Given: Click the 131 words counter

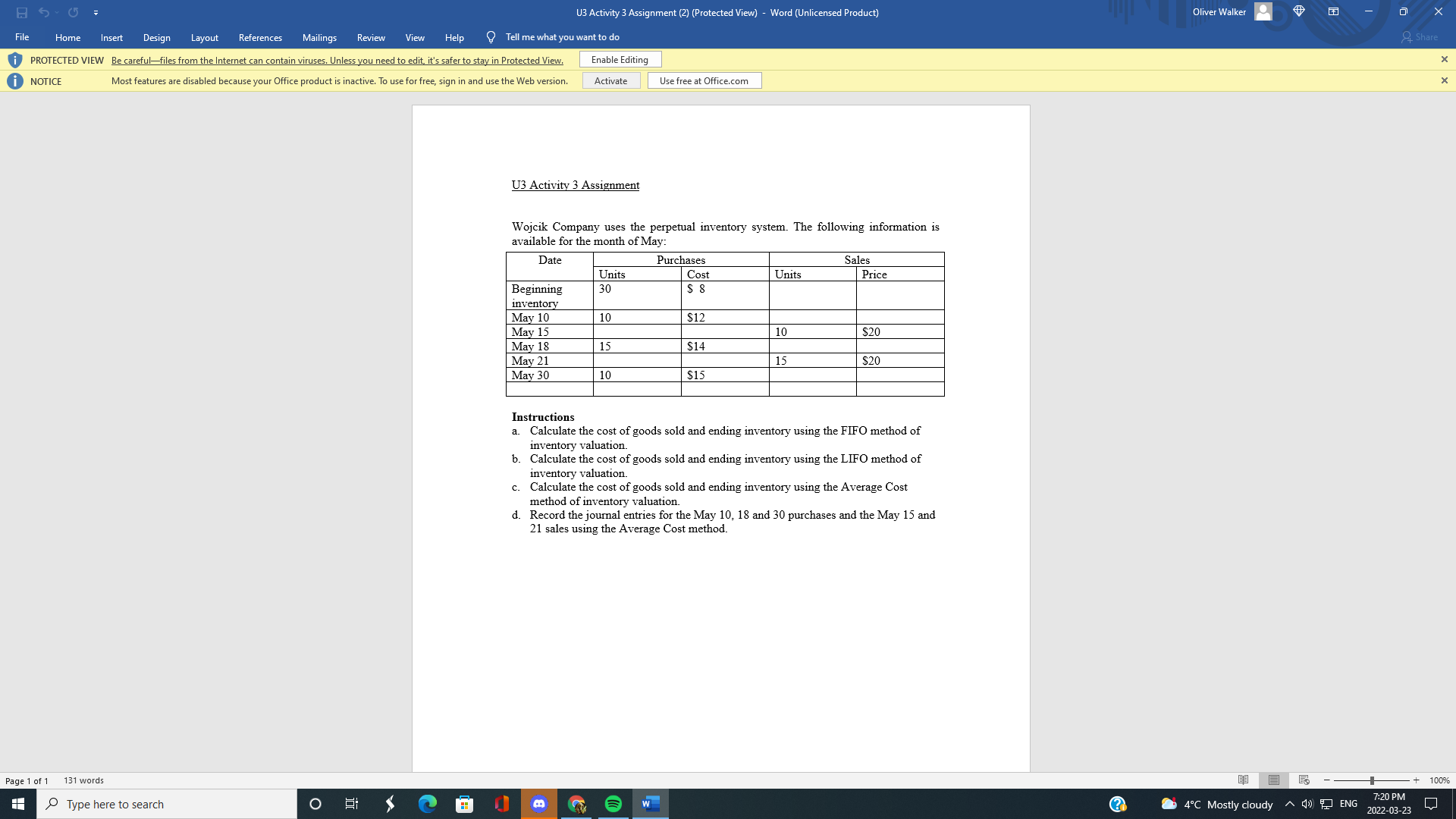Looking at the screenshot, I should pos(83,780).
